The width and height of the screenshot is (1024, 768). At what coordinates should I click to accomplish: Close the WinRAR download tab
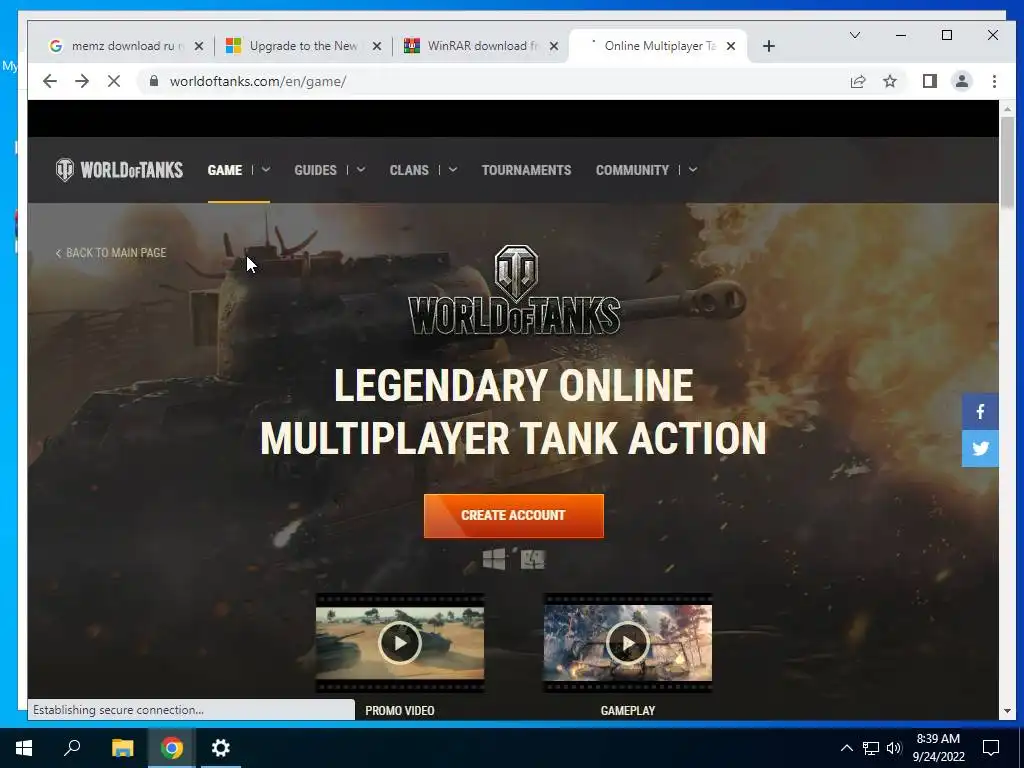pos(554,46)
